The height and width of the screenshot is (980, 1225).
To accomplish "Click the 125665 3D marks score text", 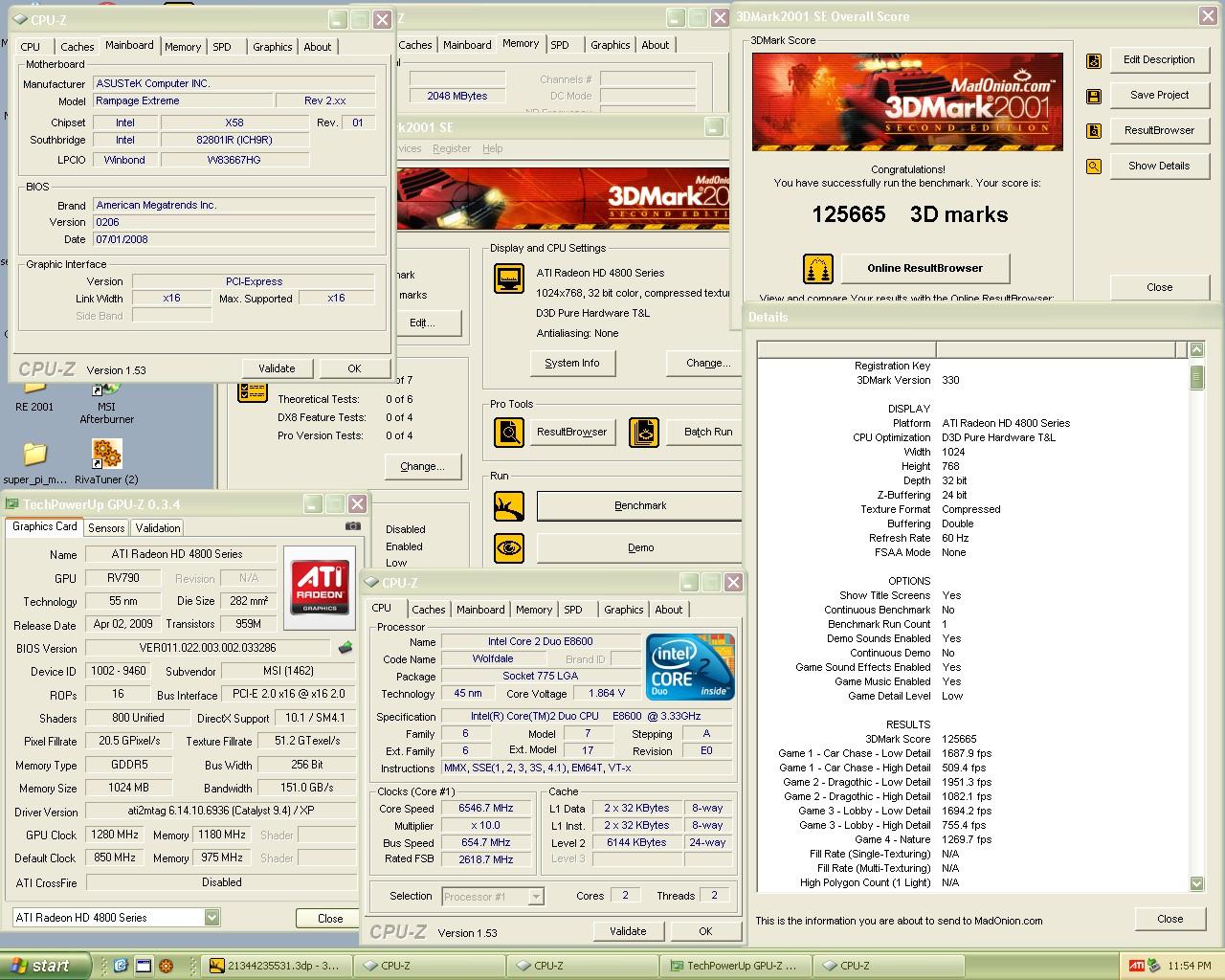I will [909, 215].
